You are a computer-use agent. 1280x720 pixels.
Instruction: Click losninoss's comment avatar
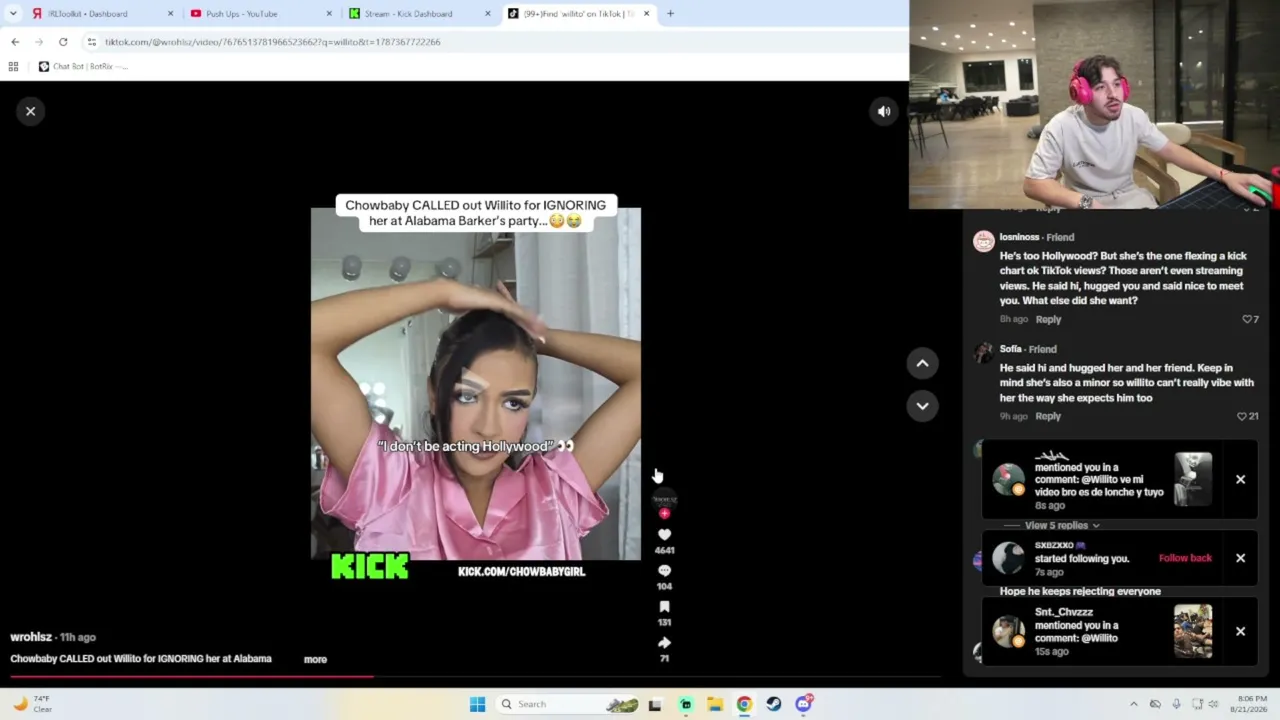(x=984, y=241)
